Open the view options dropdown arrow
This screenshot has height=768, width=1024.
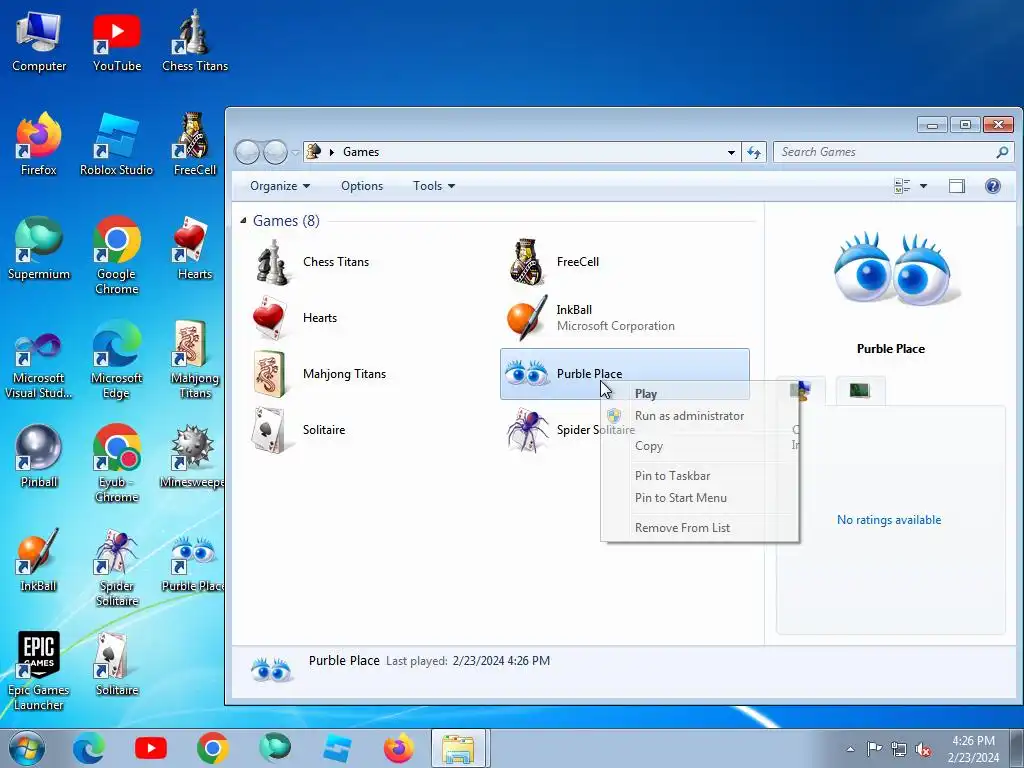pyautogui.click(x=923, y=186)
